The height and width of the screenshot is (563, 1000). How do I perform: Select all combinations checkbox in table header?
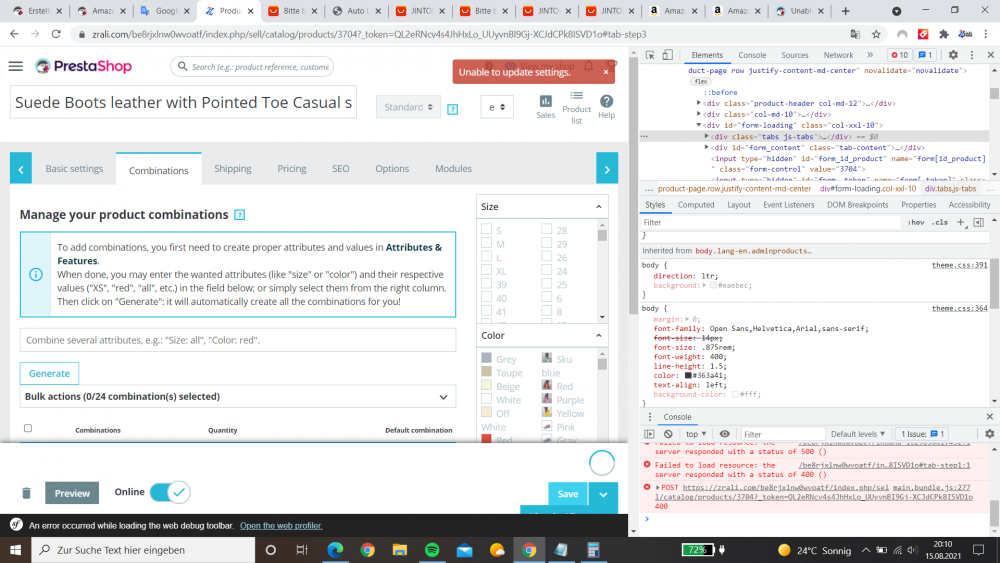pos(28,428)
